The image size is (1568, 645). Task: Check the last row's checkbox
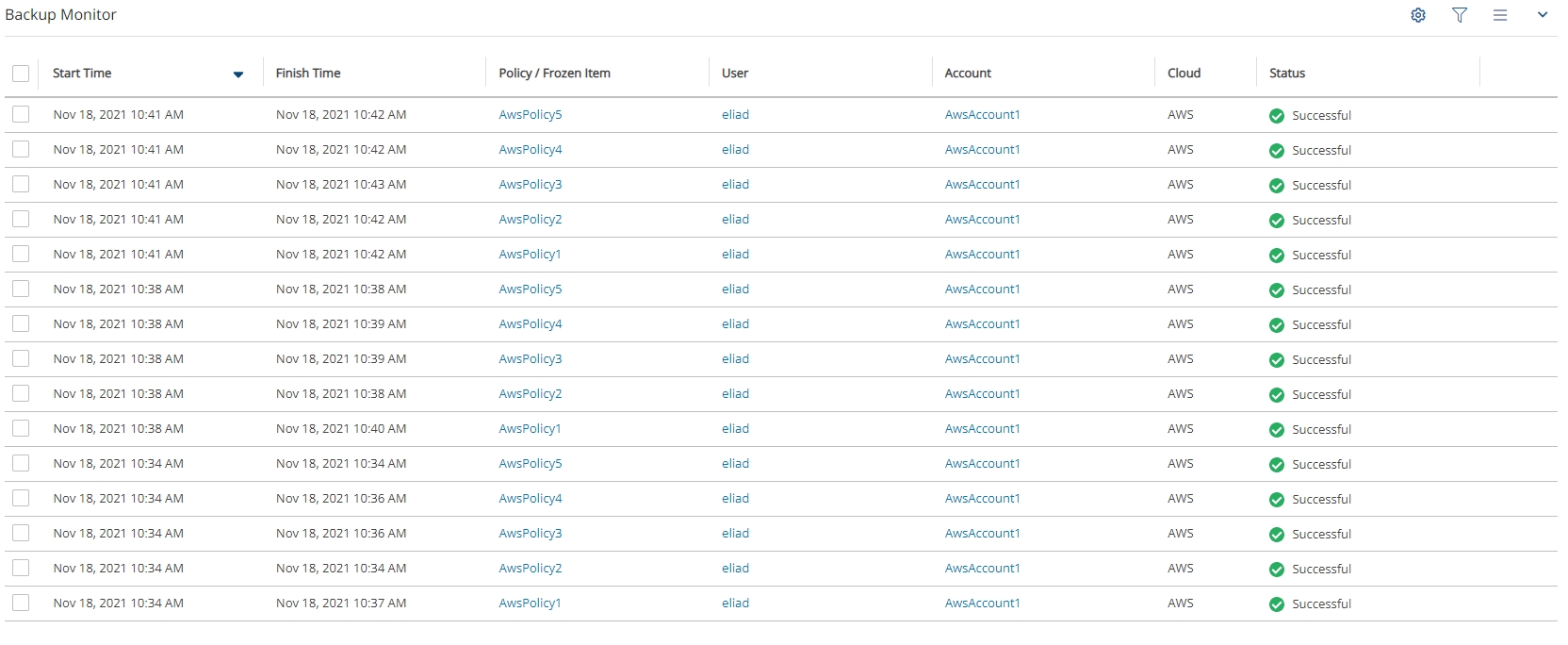pyautogui.click(x=21, y=603)
